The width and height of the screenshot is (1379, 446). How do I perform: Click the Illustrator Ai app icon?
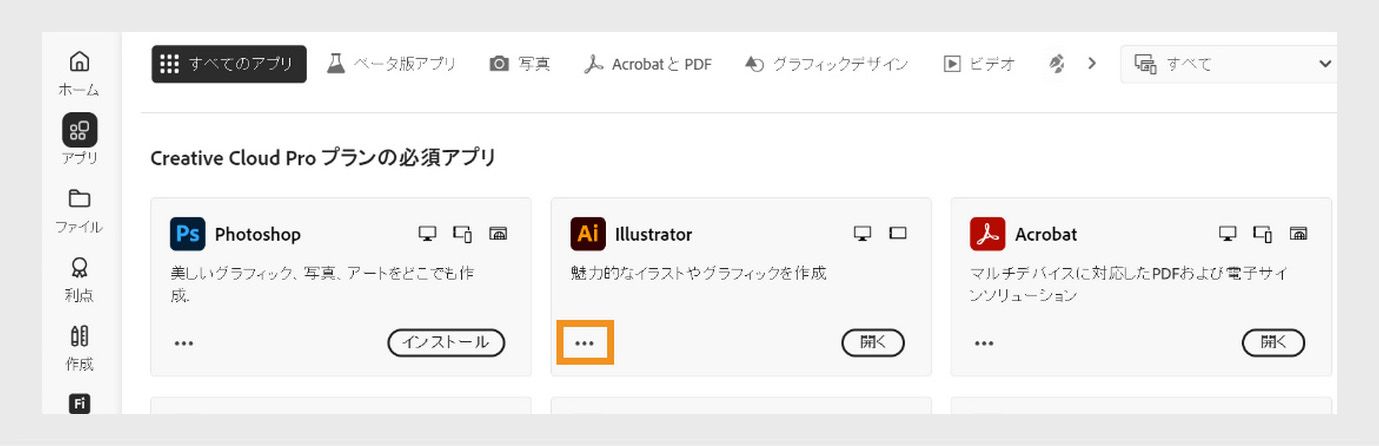click(588, 234)
